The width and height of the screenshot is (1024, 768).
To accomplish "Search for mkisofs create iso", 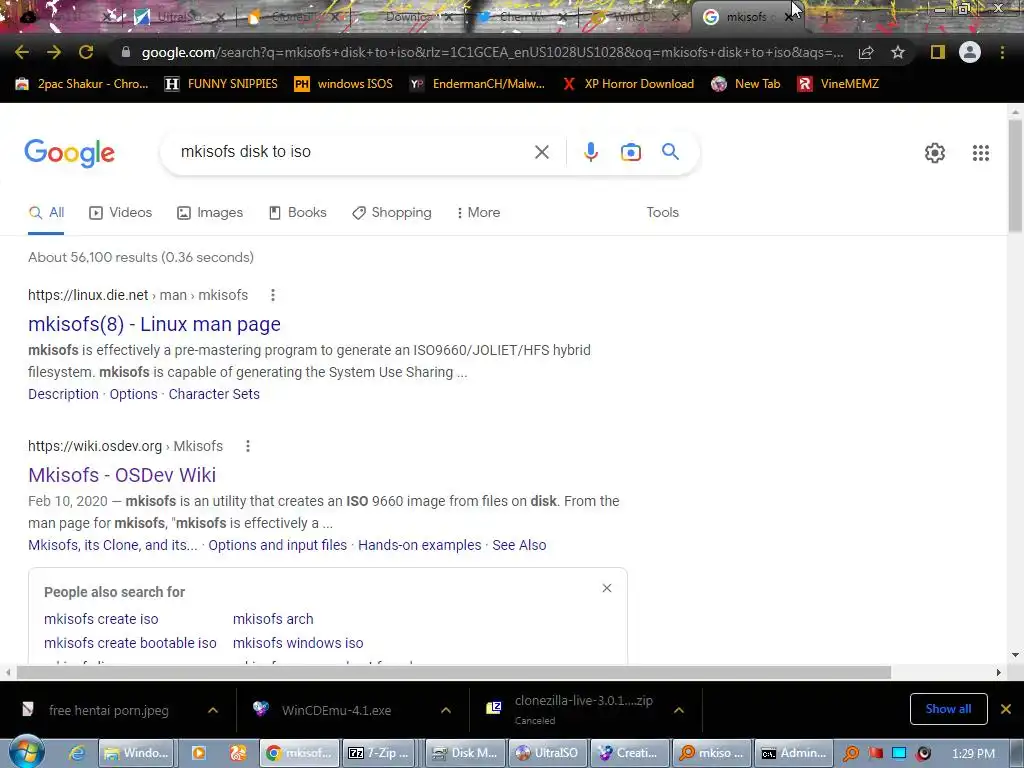I will [x=101, y=619].
